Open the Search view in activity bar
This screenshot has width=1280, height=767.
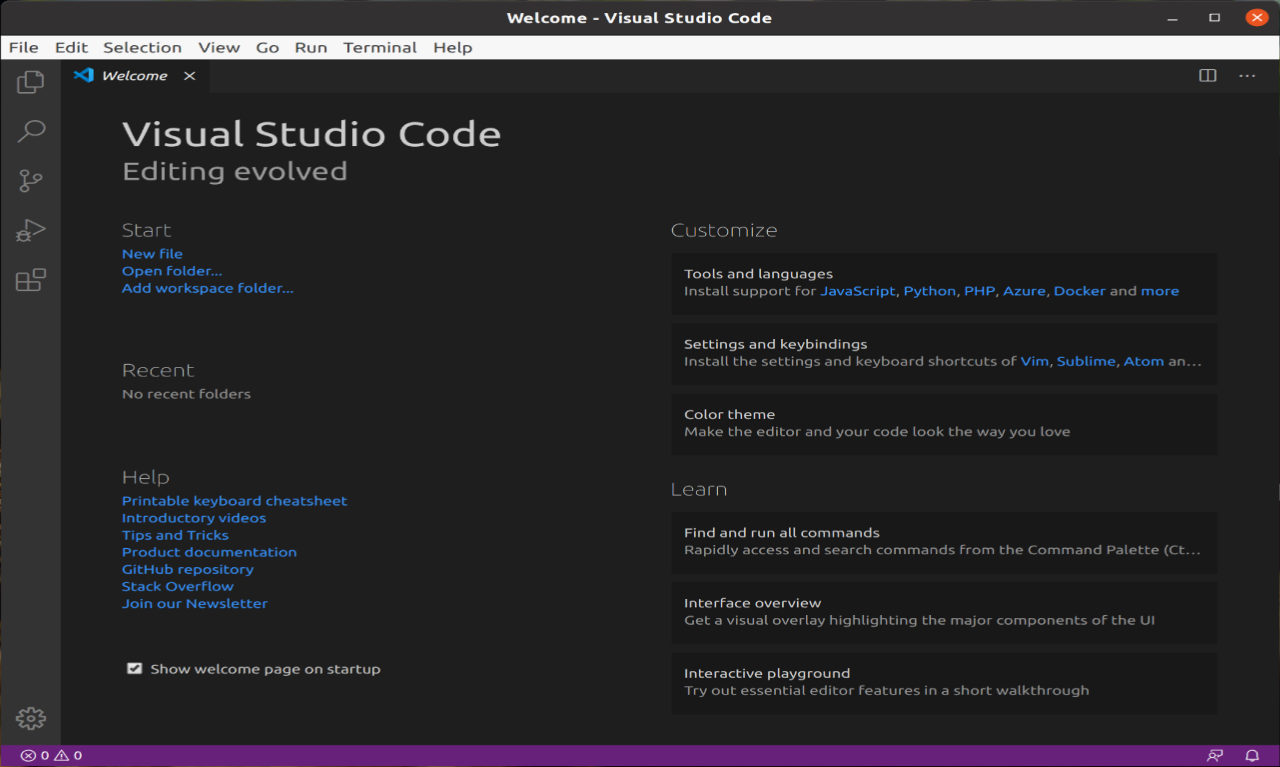(31, 131)
